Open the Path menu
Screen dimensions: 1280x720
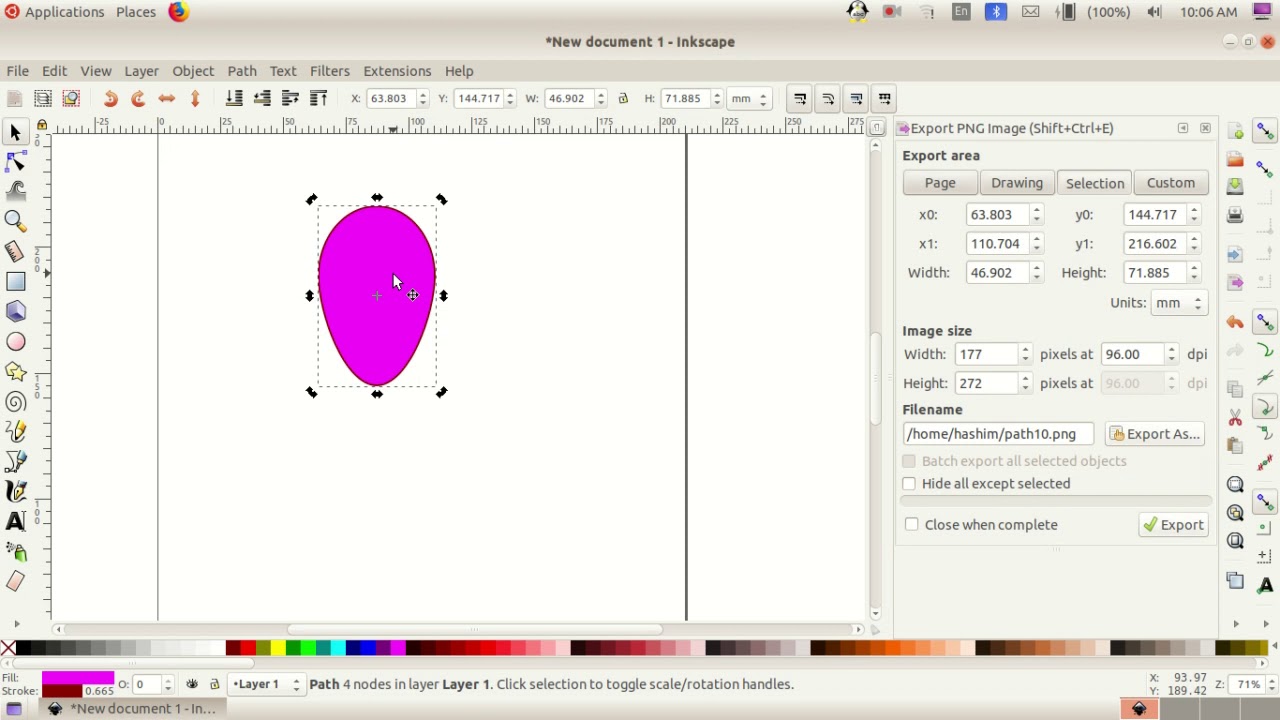click(x=242, y=71)
